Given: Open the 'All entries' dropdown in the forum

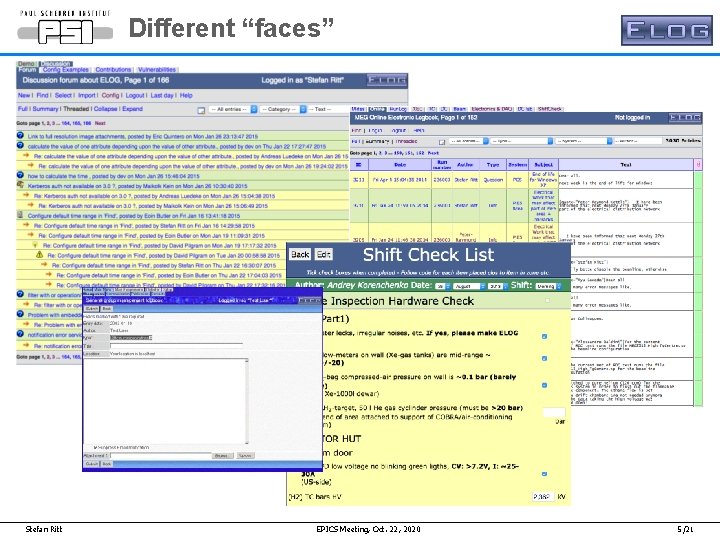Looking at the screenshot, I should coord(233,109).
